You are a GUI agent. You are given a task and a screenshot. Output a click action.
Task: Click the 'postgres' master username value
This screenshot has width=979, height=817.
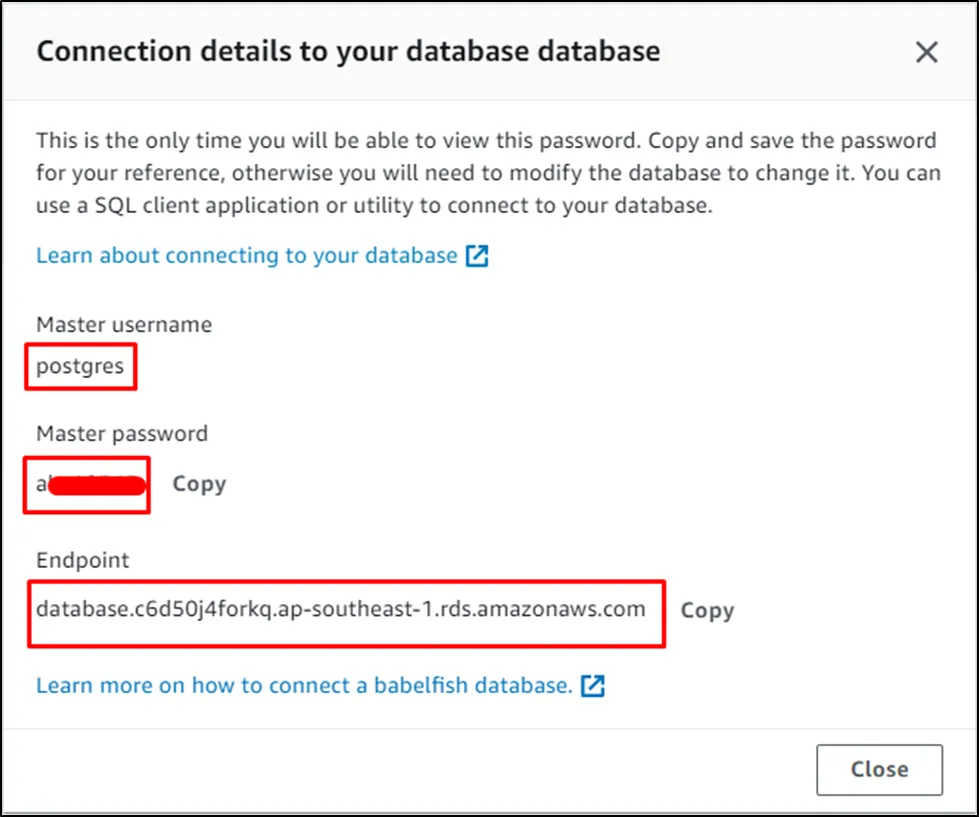[80, 366]
